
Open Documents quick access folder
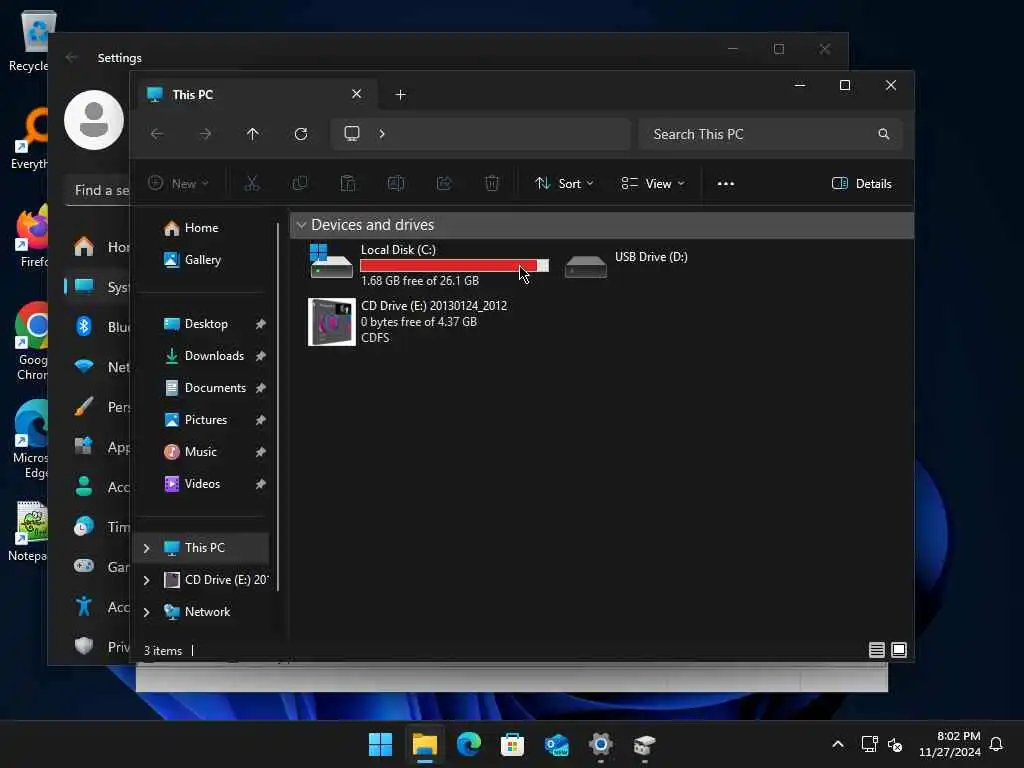click(x=216, y=388)
